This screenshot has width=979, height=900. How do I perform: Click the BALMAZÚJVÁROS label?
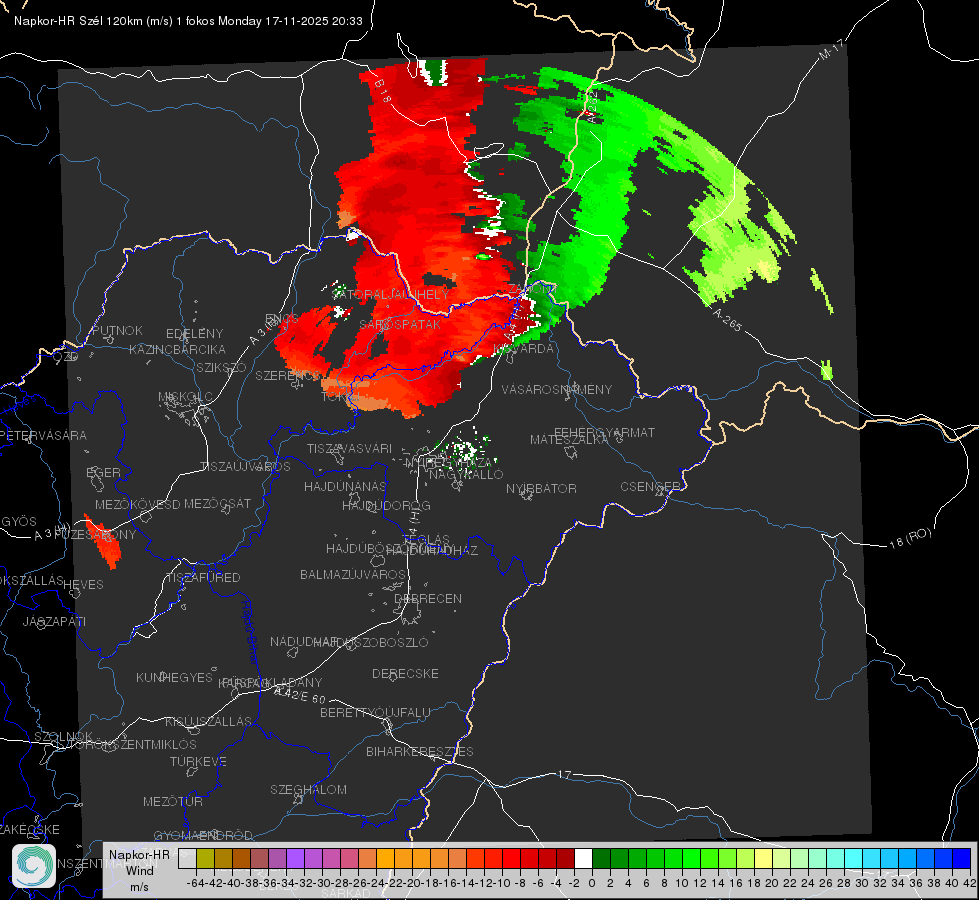tap(353, 574)
